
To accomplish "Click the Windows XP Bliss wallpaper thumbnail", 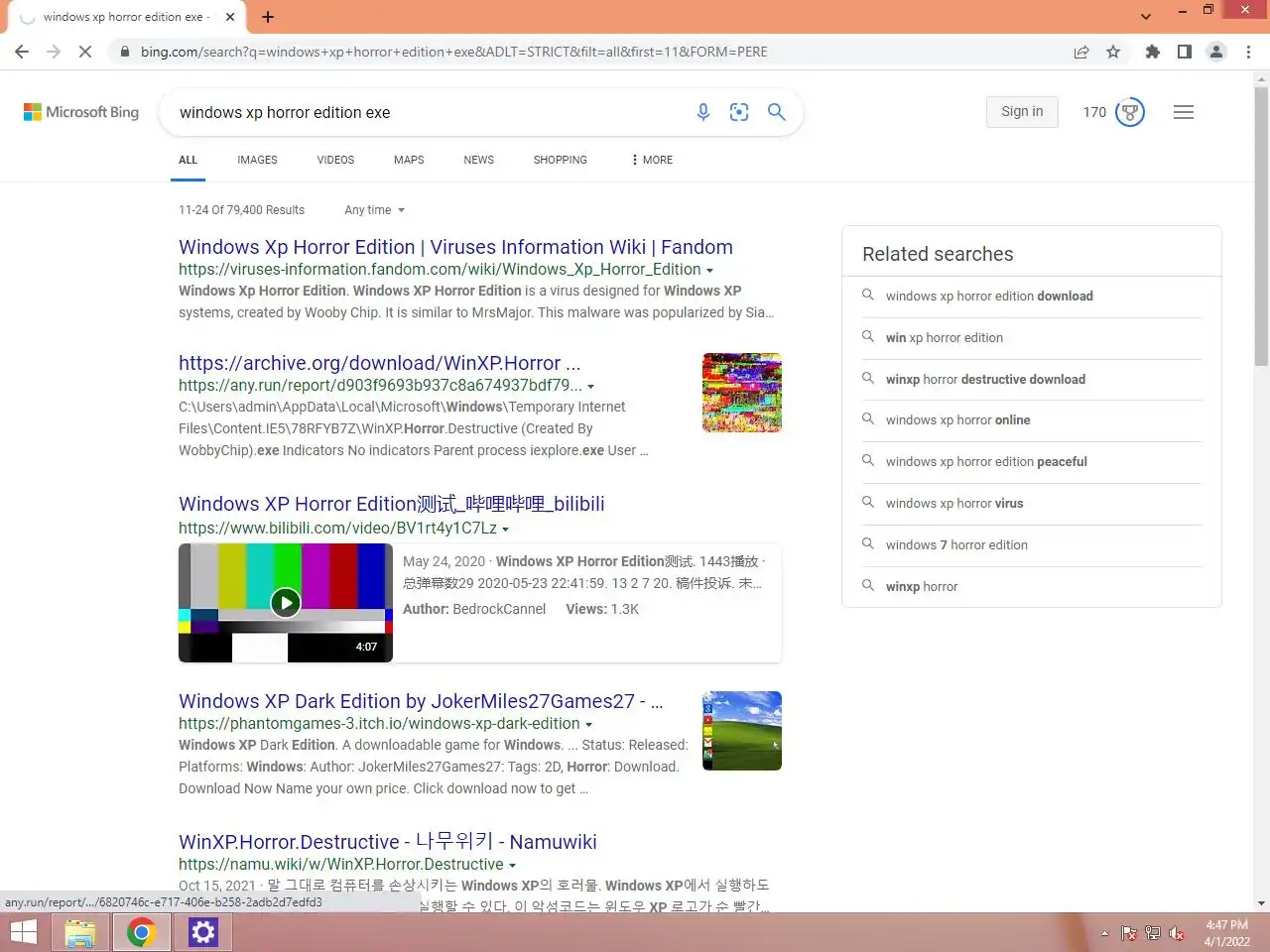I will pyautogui.click(x=742, y=731).
